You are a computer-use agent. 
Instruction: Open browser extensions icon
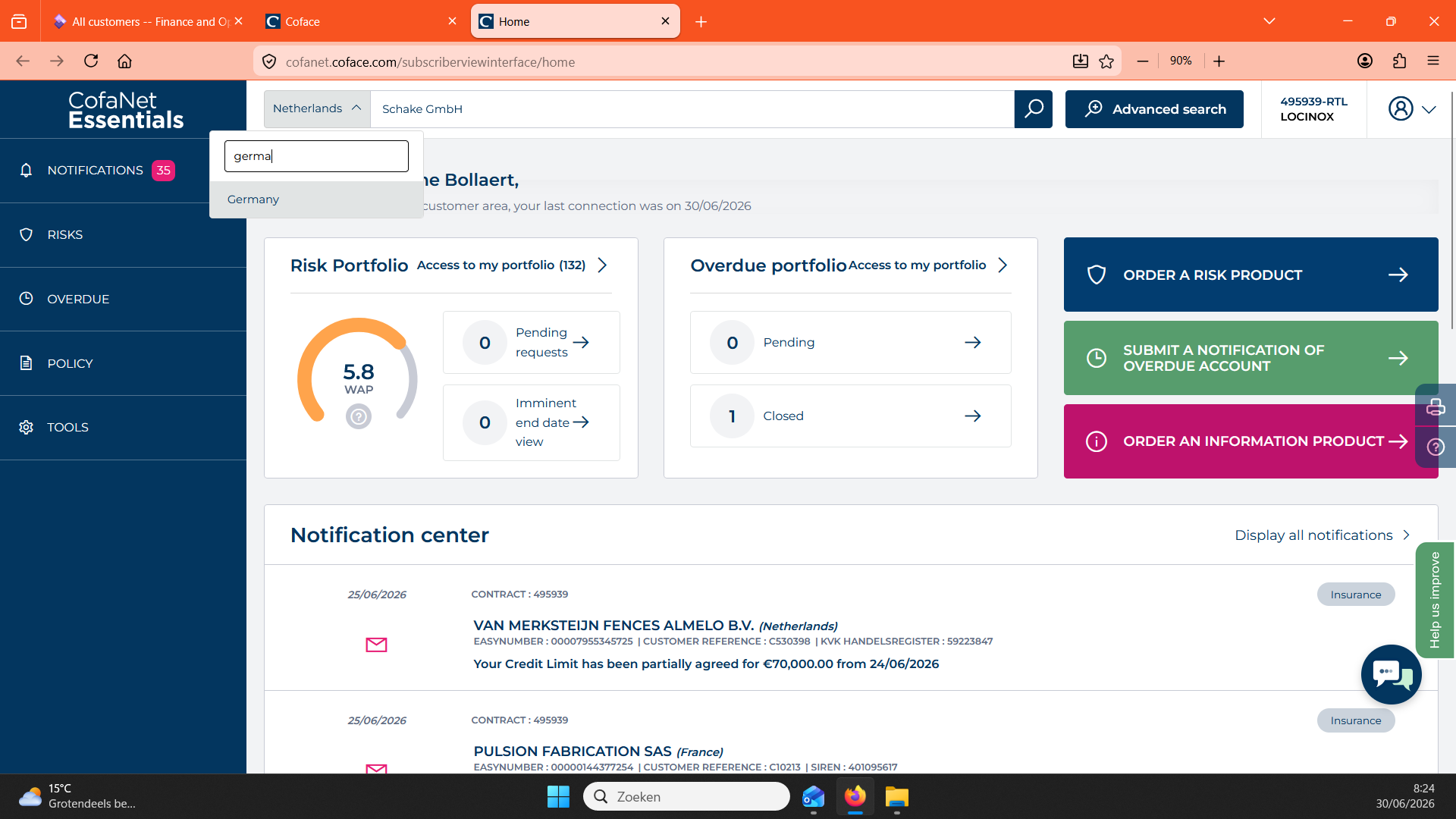pyautogui.click(x=1400, y=61)
